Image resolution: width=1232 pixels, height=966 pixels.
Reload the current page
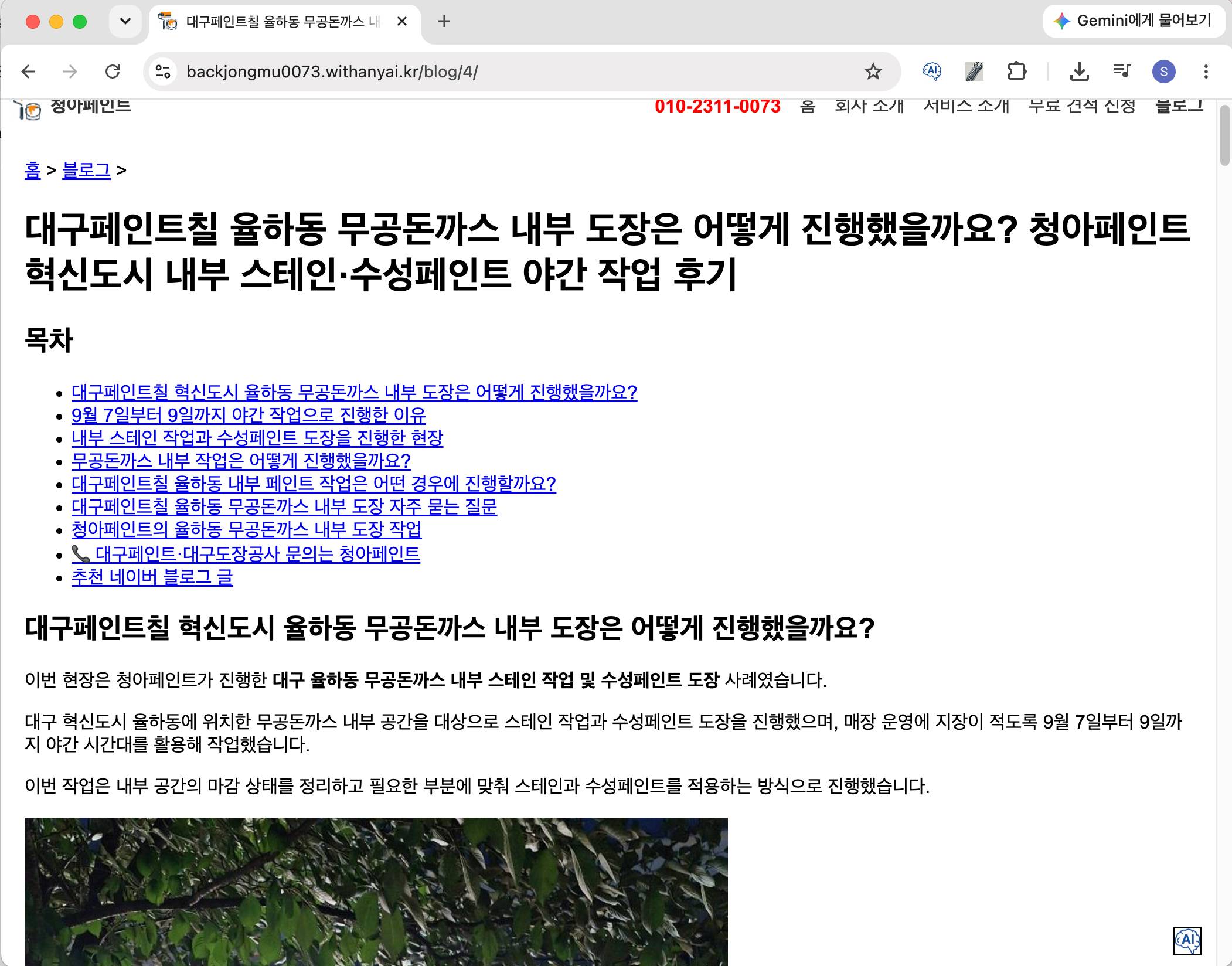coord(113,72)
